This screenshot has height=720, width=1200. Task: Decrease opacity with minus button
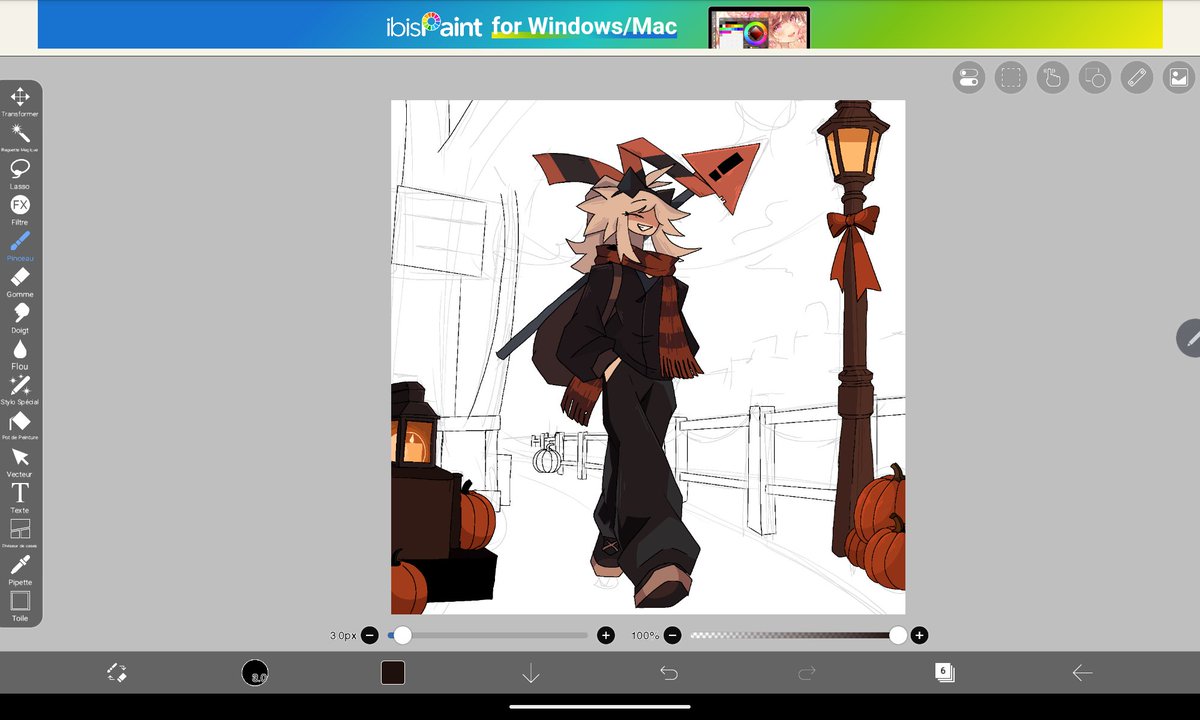coord(673,635)
